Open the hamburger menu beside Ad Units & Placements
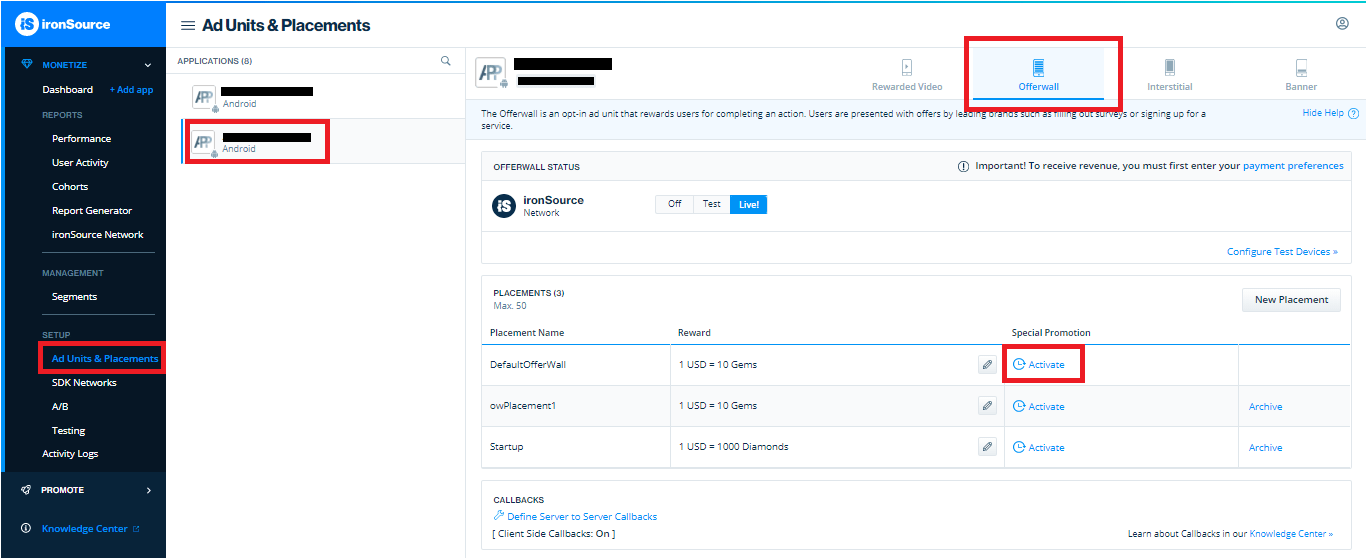The image size is (1366, 560). click(x=187, y=25)
